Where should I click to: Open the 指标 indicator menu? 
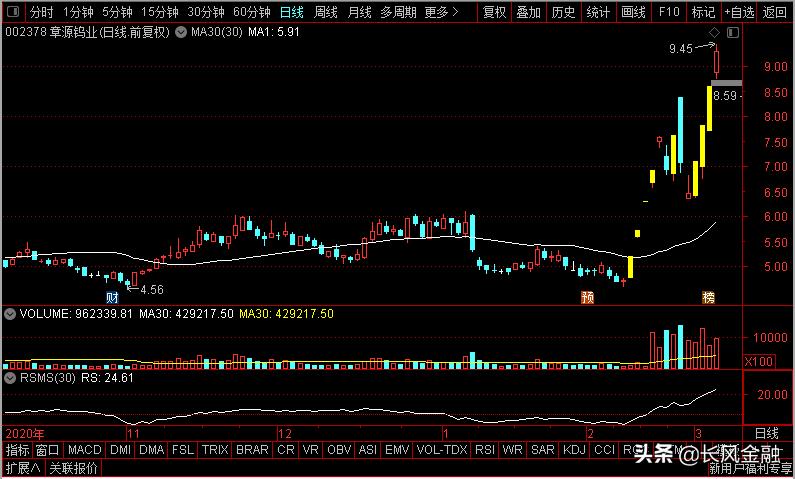[18, 449]
